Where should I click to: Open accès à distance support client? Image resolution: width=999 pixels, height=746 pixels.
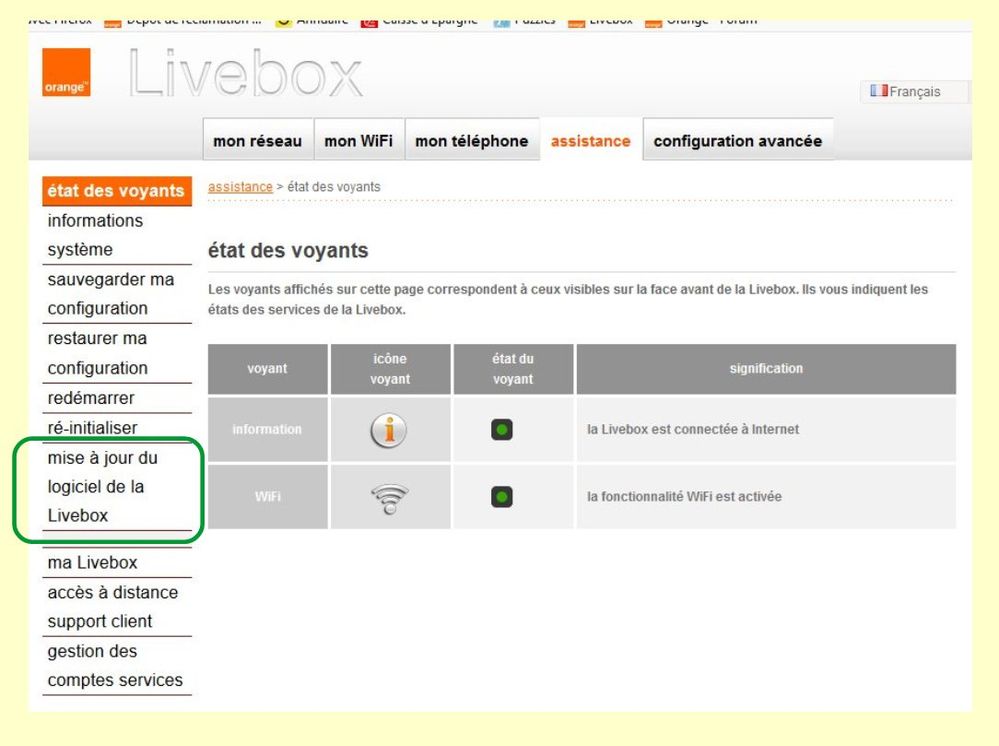click(117, 606)
